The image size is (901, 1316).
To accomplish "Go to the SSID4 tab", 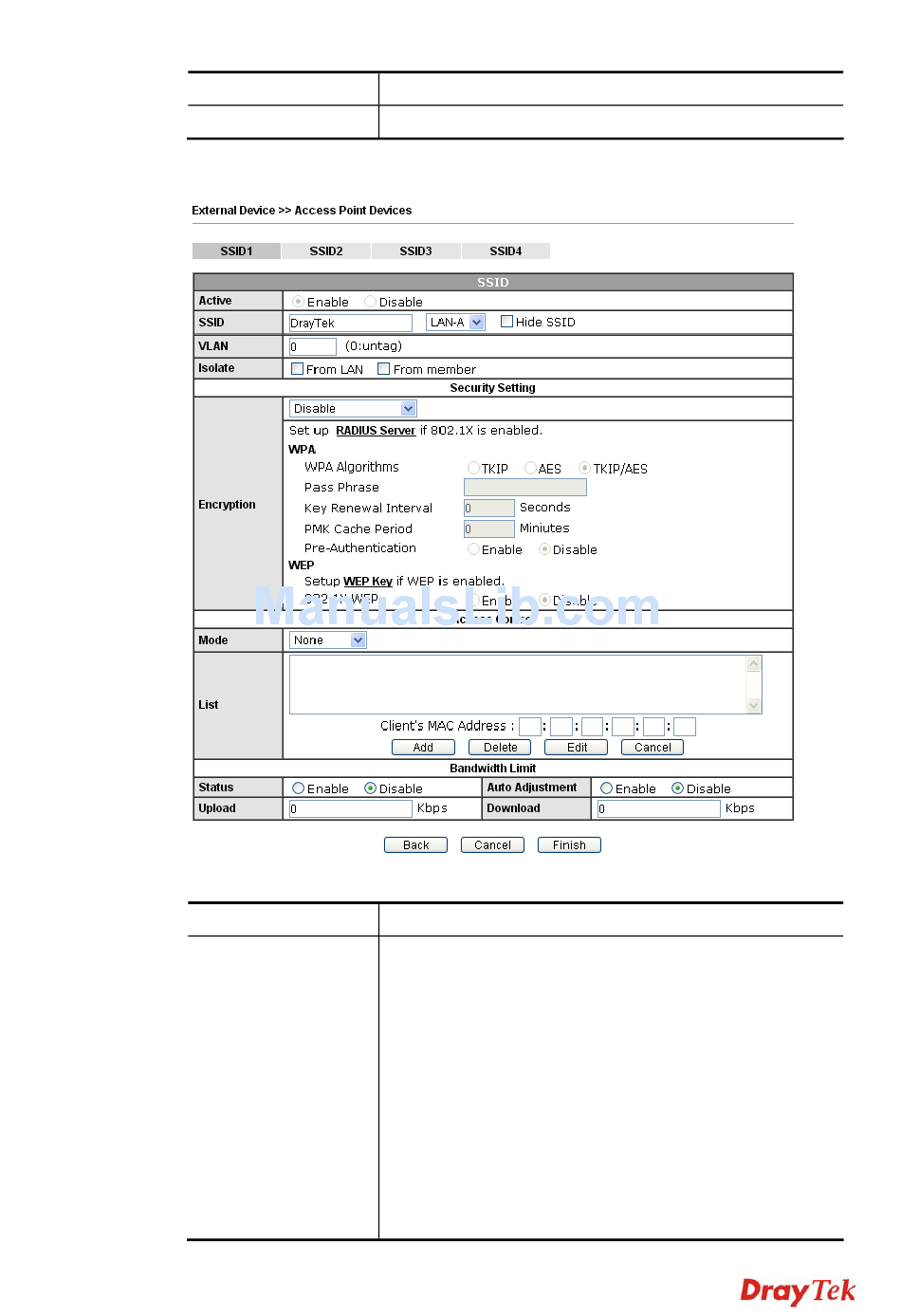I will pyautogui.click(x=506, y=251).
